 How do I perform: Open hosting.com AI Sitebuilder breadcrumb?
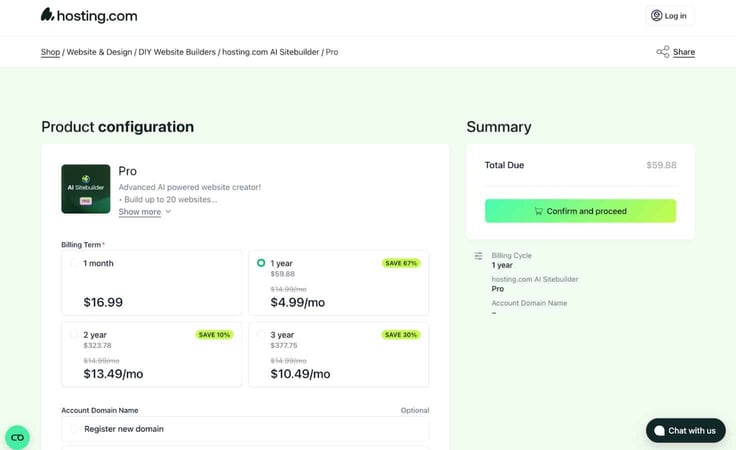(x=270, y=52)
